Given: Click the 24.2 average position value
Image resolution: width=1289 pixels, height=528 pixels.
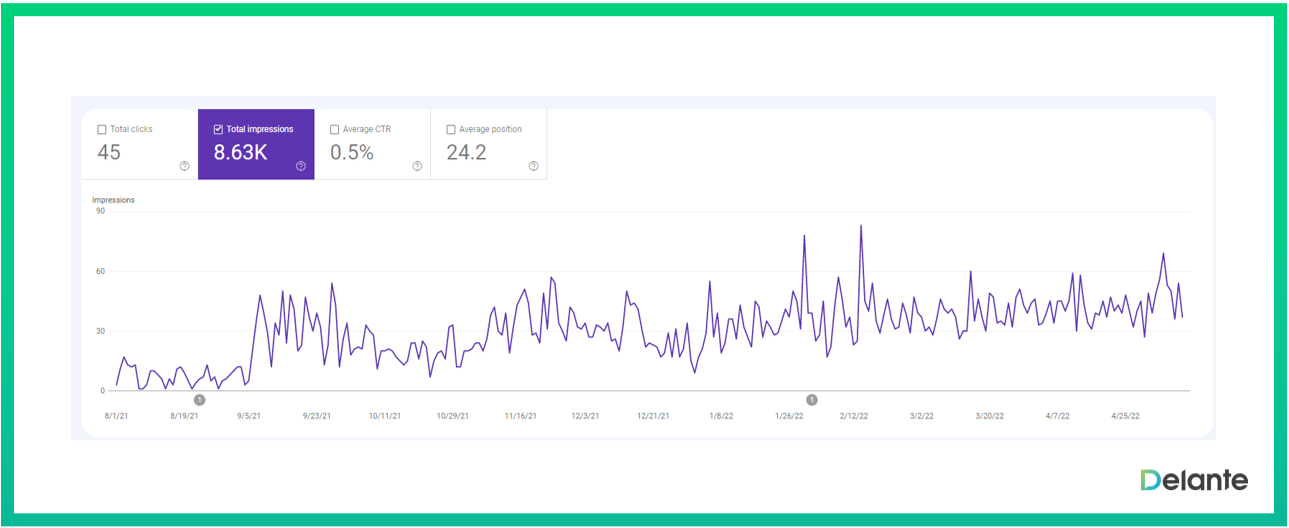Looking at the screenshot, I should click(466, 153).
